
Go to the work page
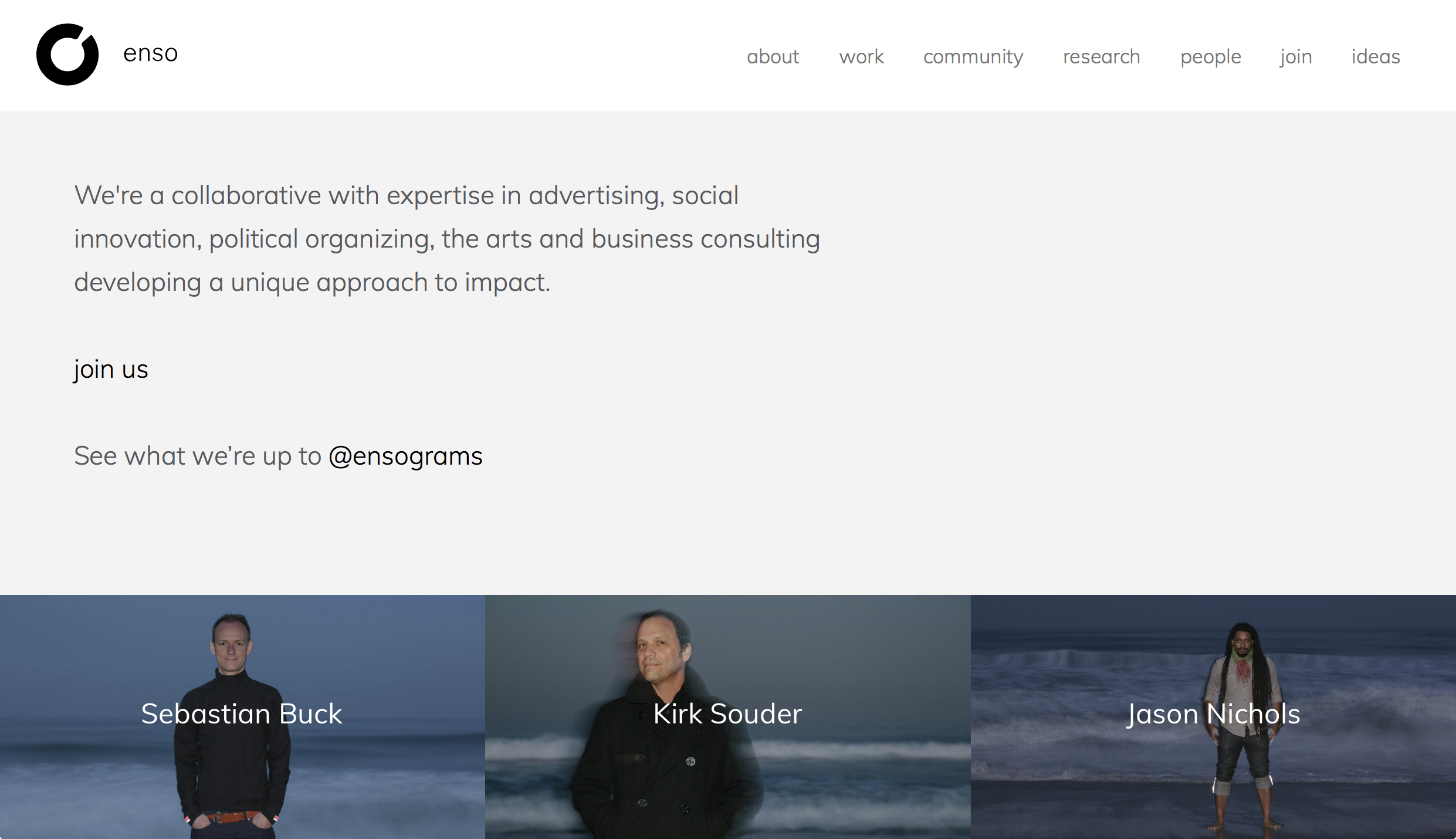861,57
